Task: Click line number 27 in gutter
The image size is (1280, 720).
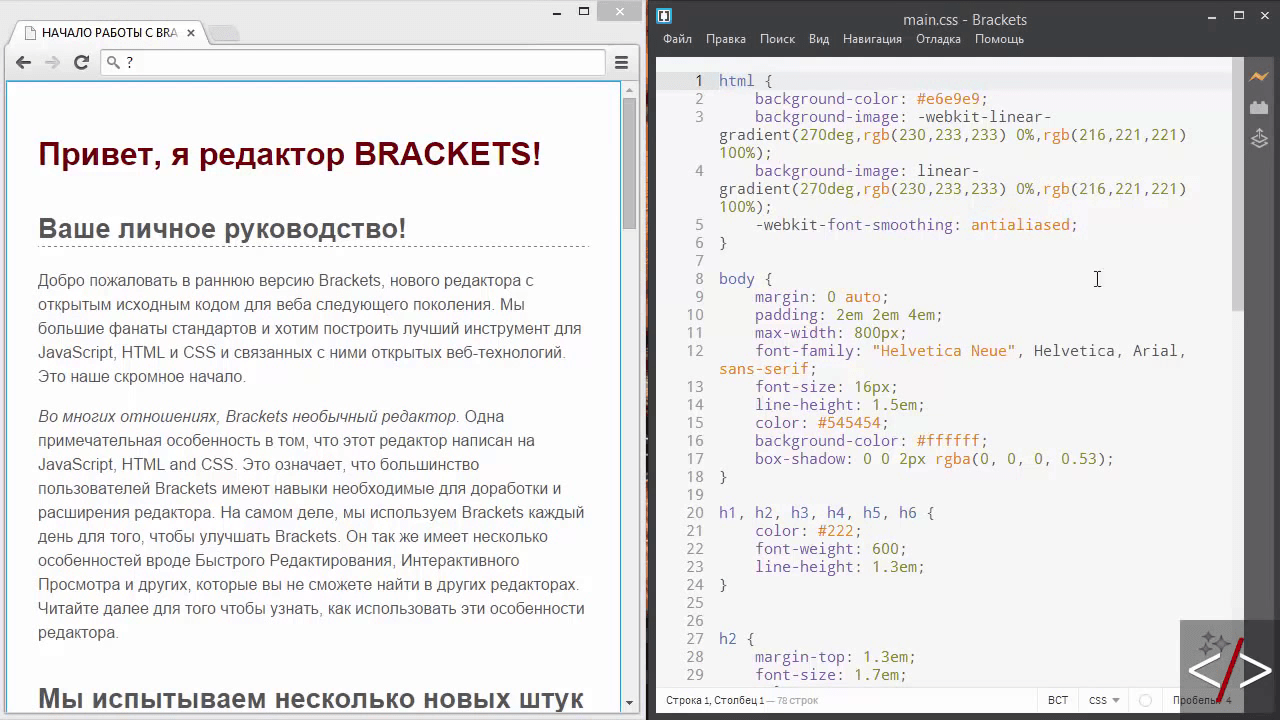Action: pyautogui.click(x=695, y=639)
